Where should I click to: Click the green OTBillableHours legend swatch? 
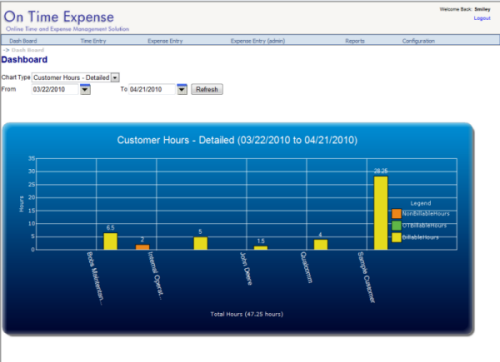396,226
